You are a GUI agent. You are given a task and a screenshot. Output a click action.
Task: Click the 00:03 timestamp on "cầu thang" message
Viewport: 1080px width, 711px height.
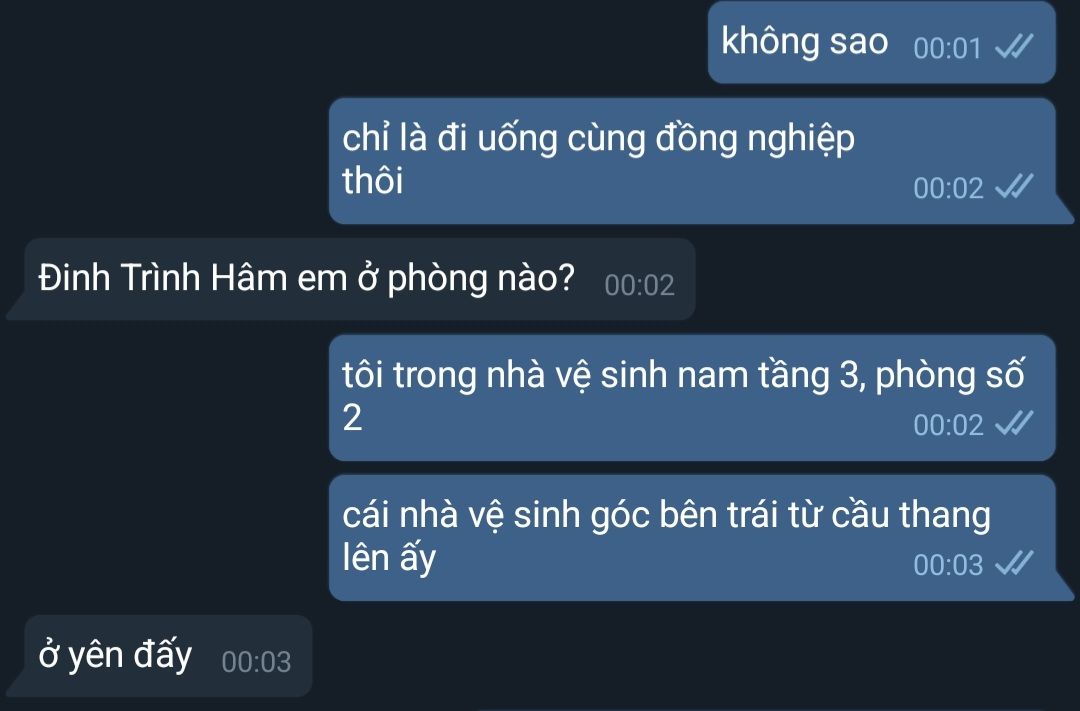[x=948, y=565]
